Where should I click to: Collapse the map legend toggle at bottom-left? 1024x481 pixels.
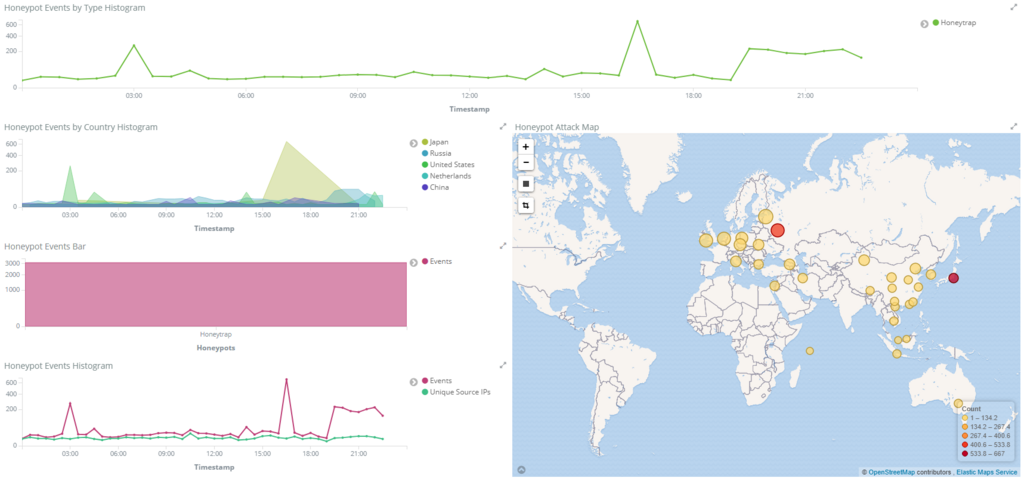click(x=521, y=469)
